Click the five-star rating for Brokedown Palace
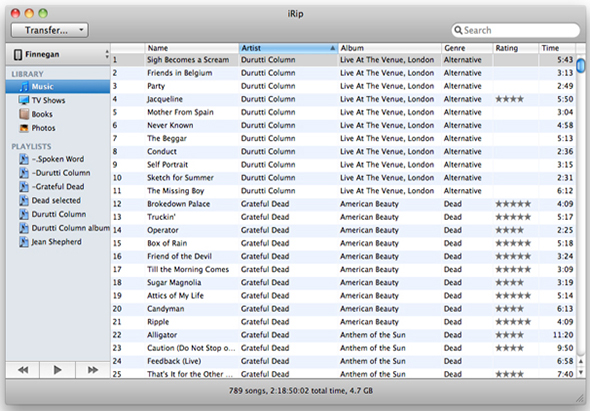The image size is (590, 411). point(513,204)
